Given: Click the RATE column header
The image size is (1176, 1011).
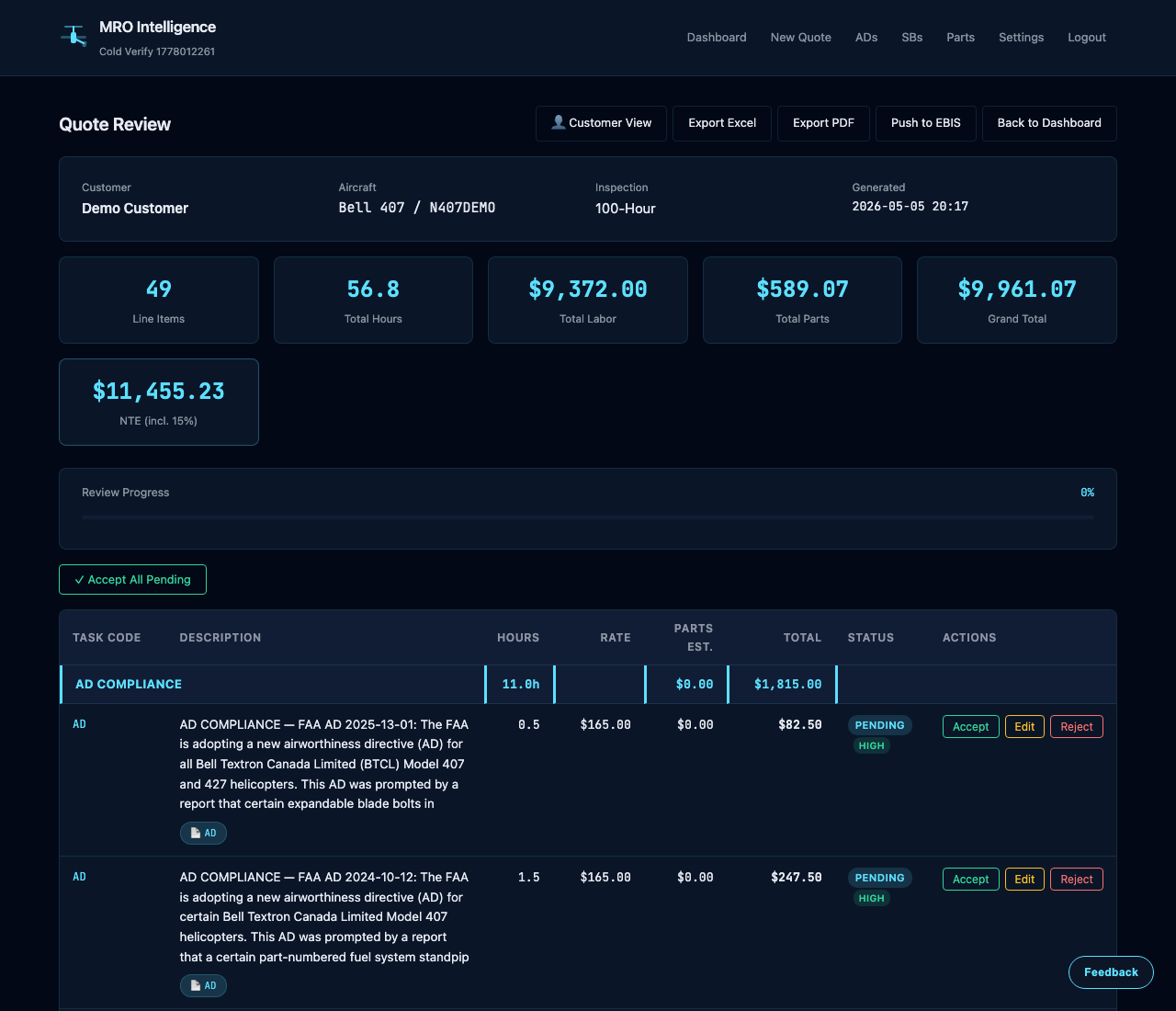Looking at the screenshot, I should click(616, 638).
